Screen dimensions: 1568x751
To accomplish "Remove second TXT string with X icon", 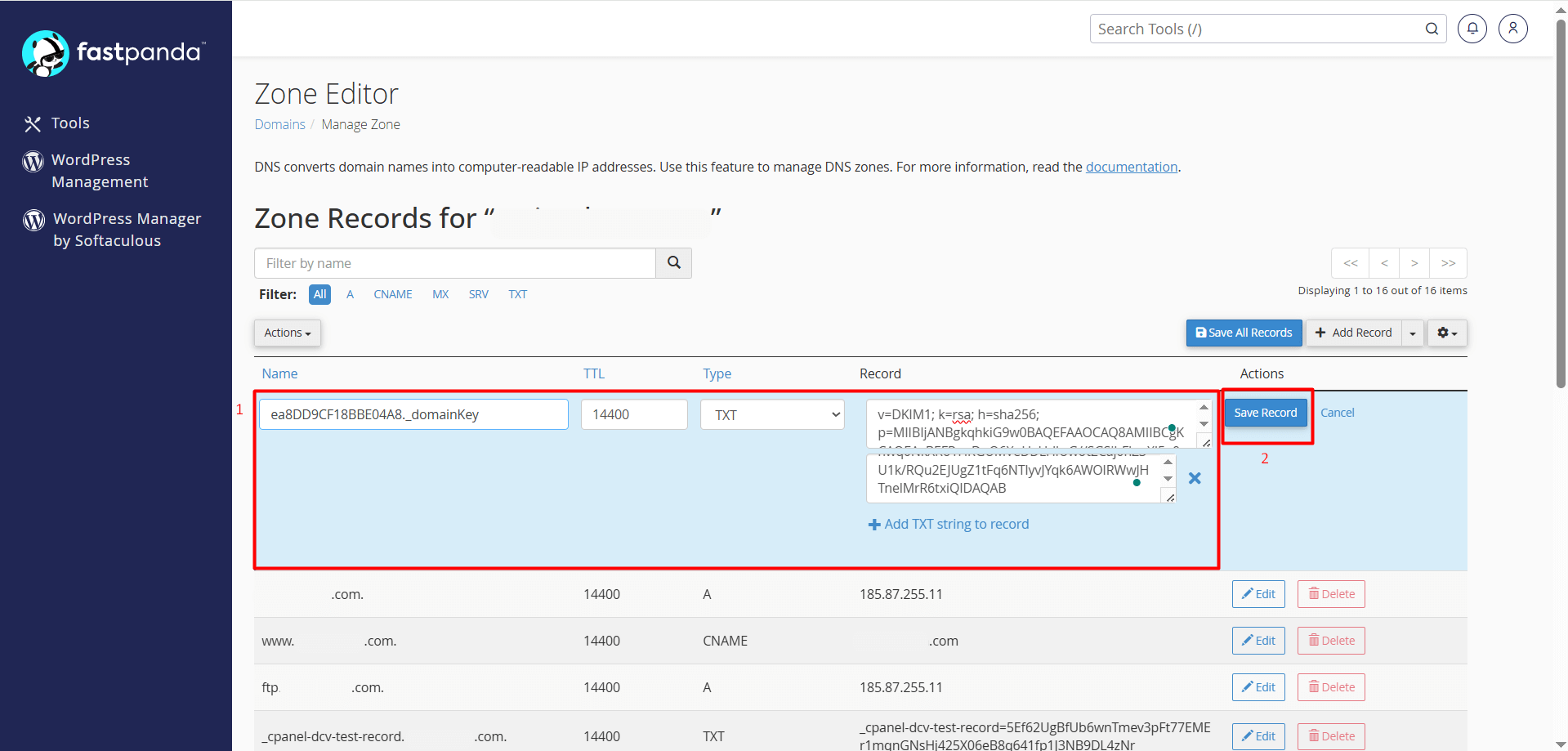I will click(1195, 479).
